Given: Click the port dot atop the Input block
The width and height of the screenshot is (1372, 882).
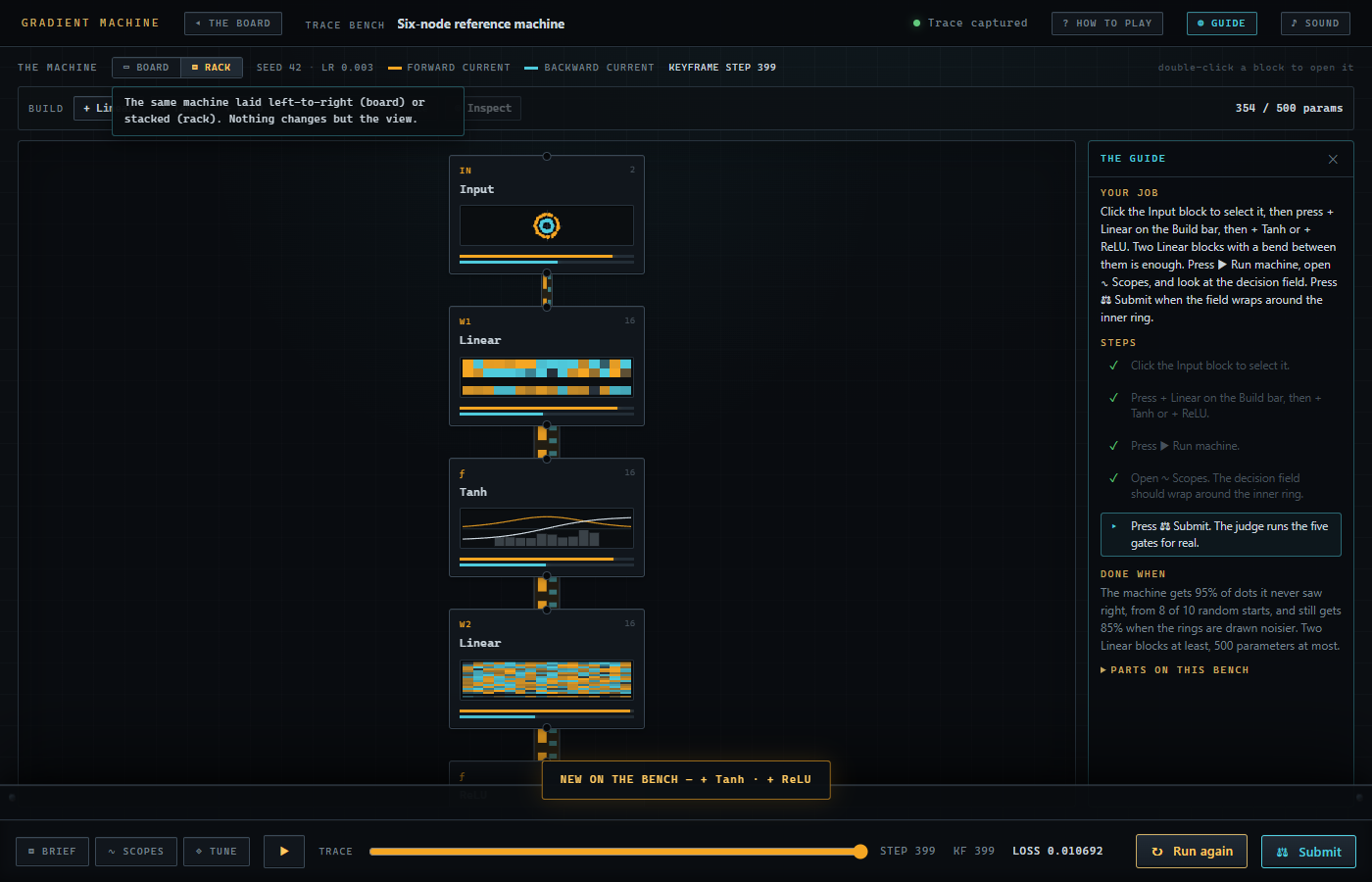Looking at the screenshot, I should point(547,156).
